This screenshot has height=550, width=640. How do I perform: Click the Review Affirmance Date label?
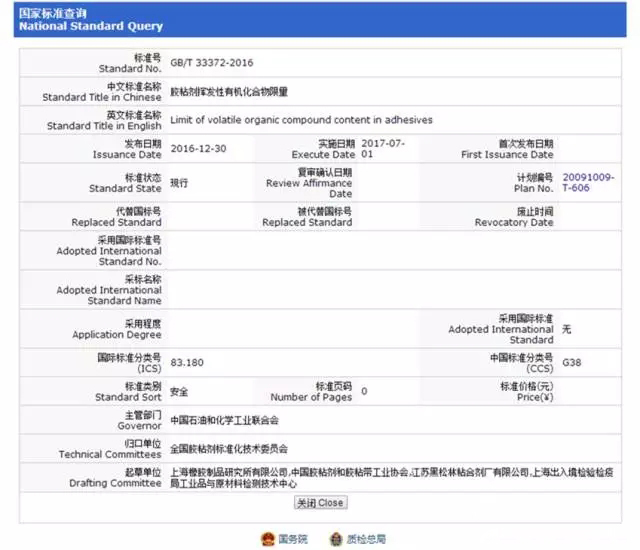(x=309, y=183)
